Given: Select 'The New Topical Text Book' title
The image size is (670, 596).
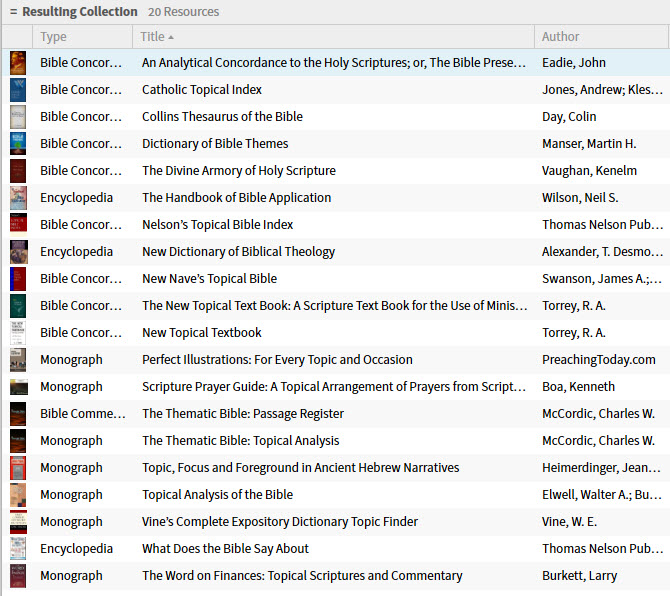Looking at the screenshot, I should tap(335, 305).
